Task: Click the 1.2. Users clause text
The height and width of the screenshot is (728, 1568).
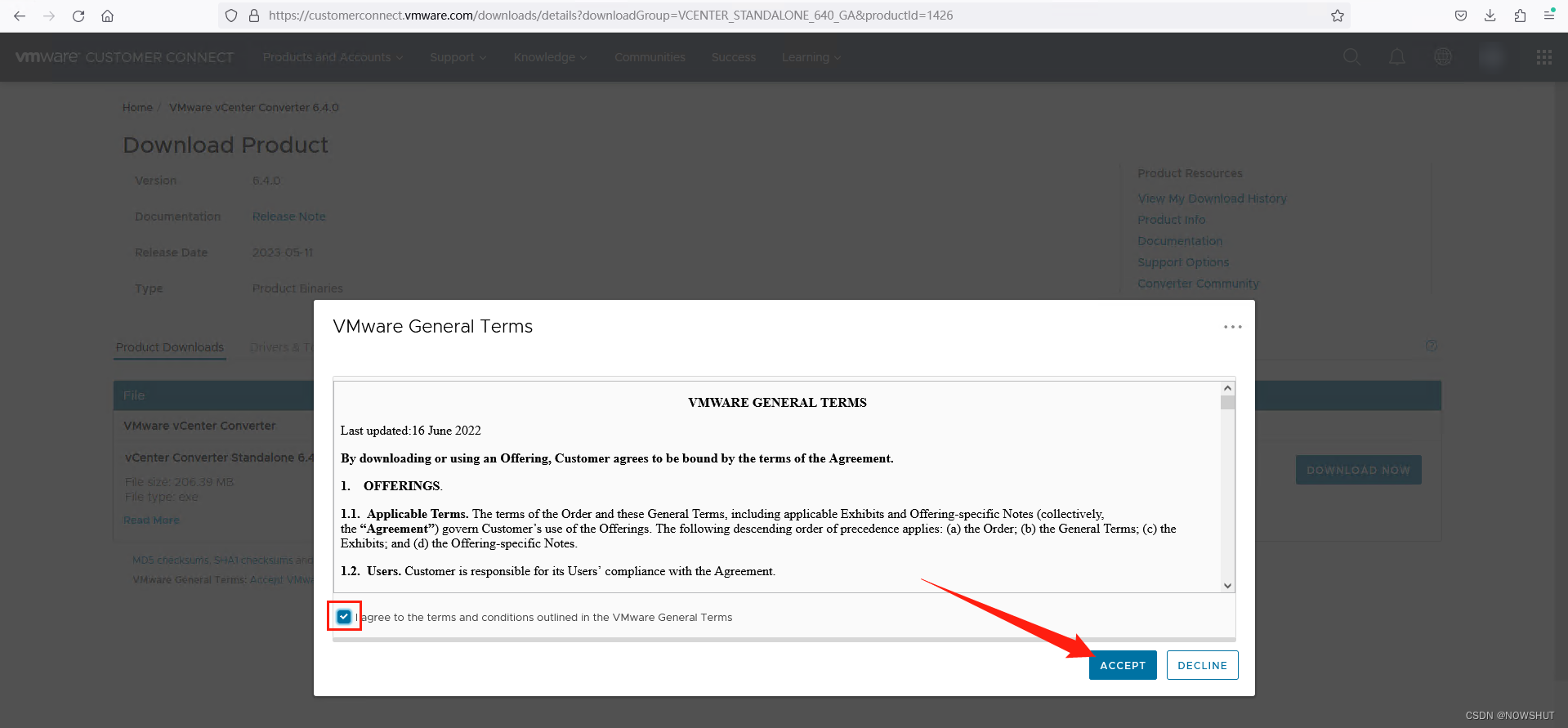Action: tap(557, 571)
